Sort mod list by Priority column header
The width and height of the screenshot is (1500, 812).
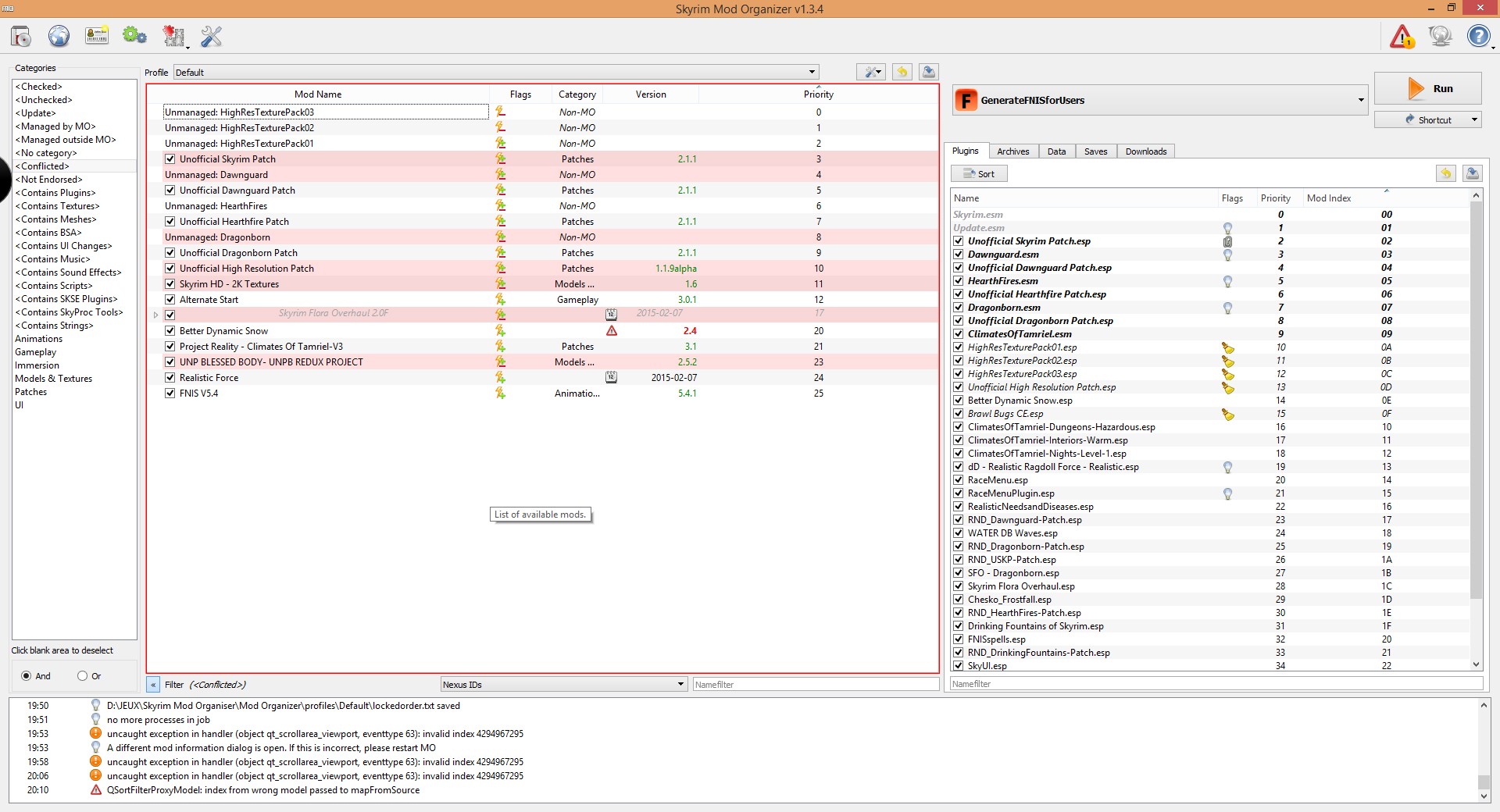coord(818,94)
